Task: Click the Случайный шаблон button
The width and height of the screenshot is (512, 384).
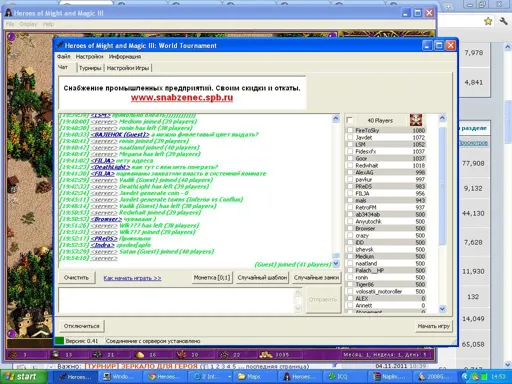Action: click(262, 277)
